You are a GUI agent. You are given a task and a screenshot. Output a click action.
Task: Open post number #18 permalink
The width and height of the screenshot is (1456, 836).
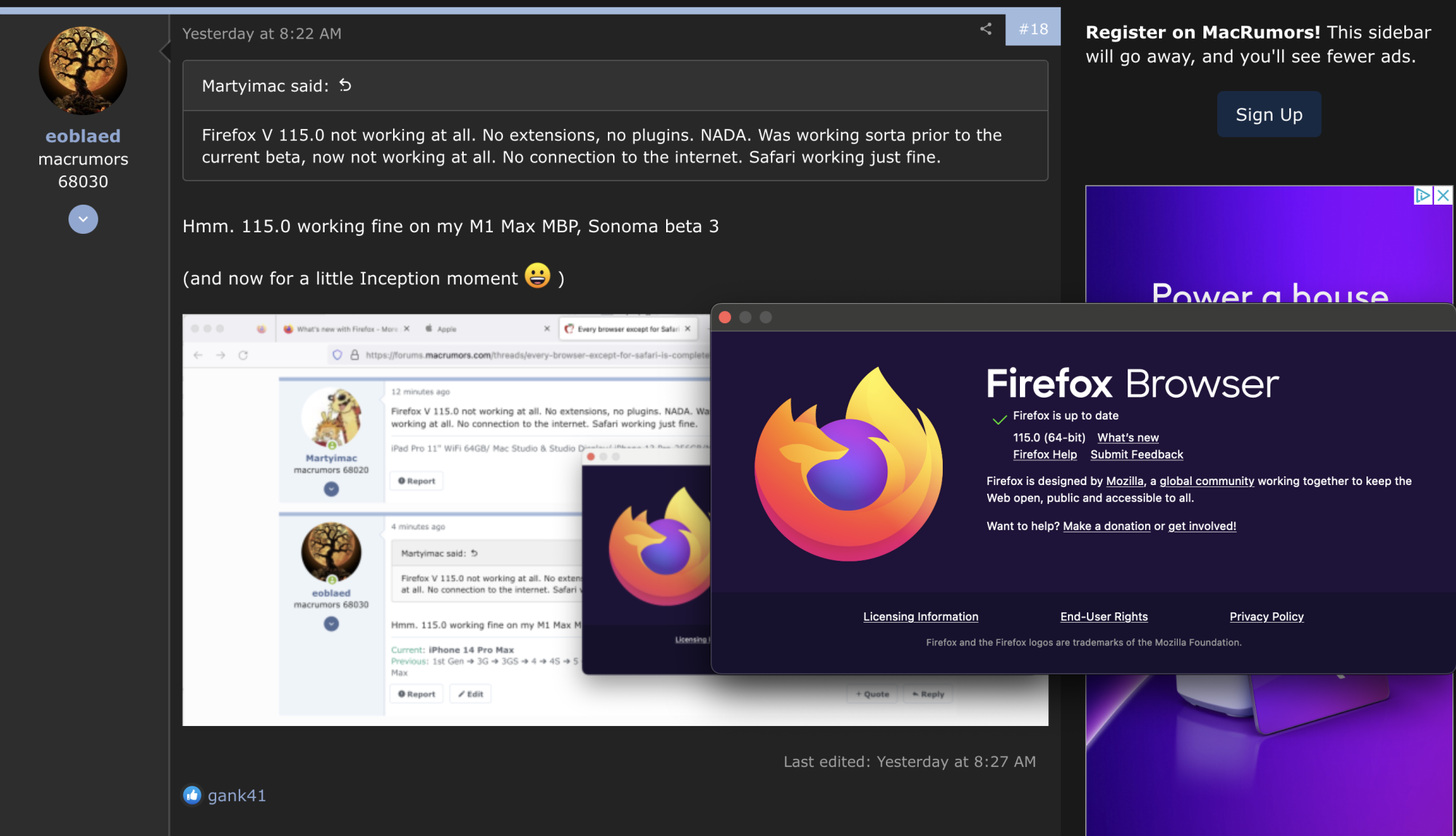coord(1033,29)
